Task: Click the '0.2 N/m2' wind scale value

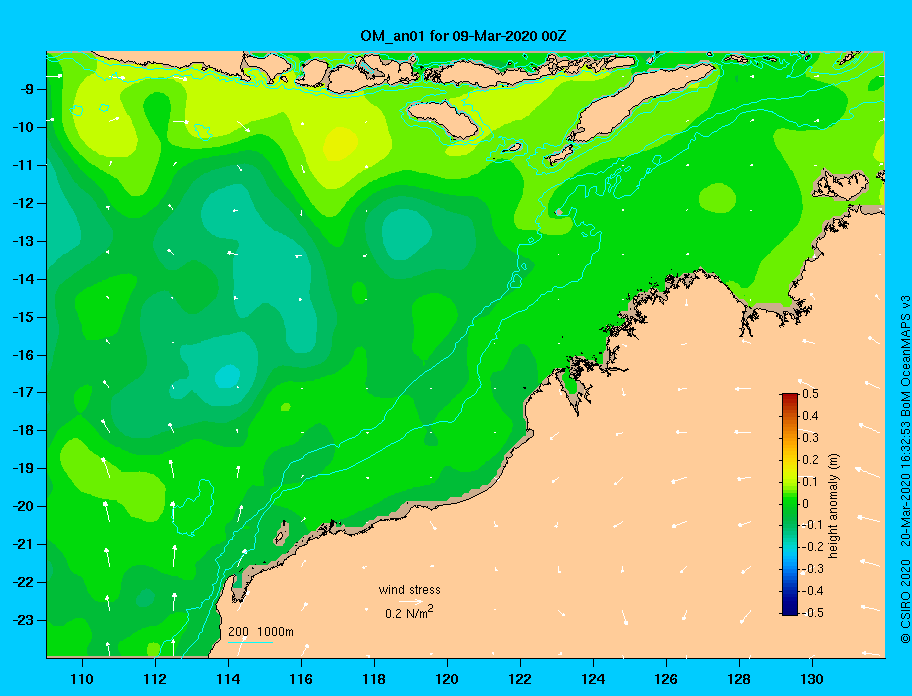Action: (409, 612)
